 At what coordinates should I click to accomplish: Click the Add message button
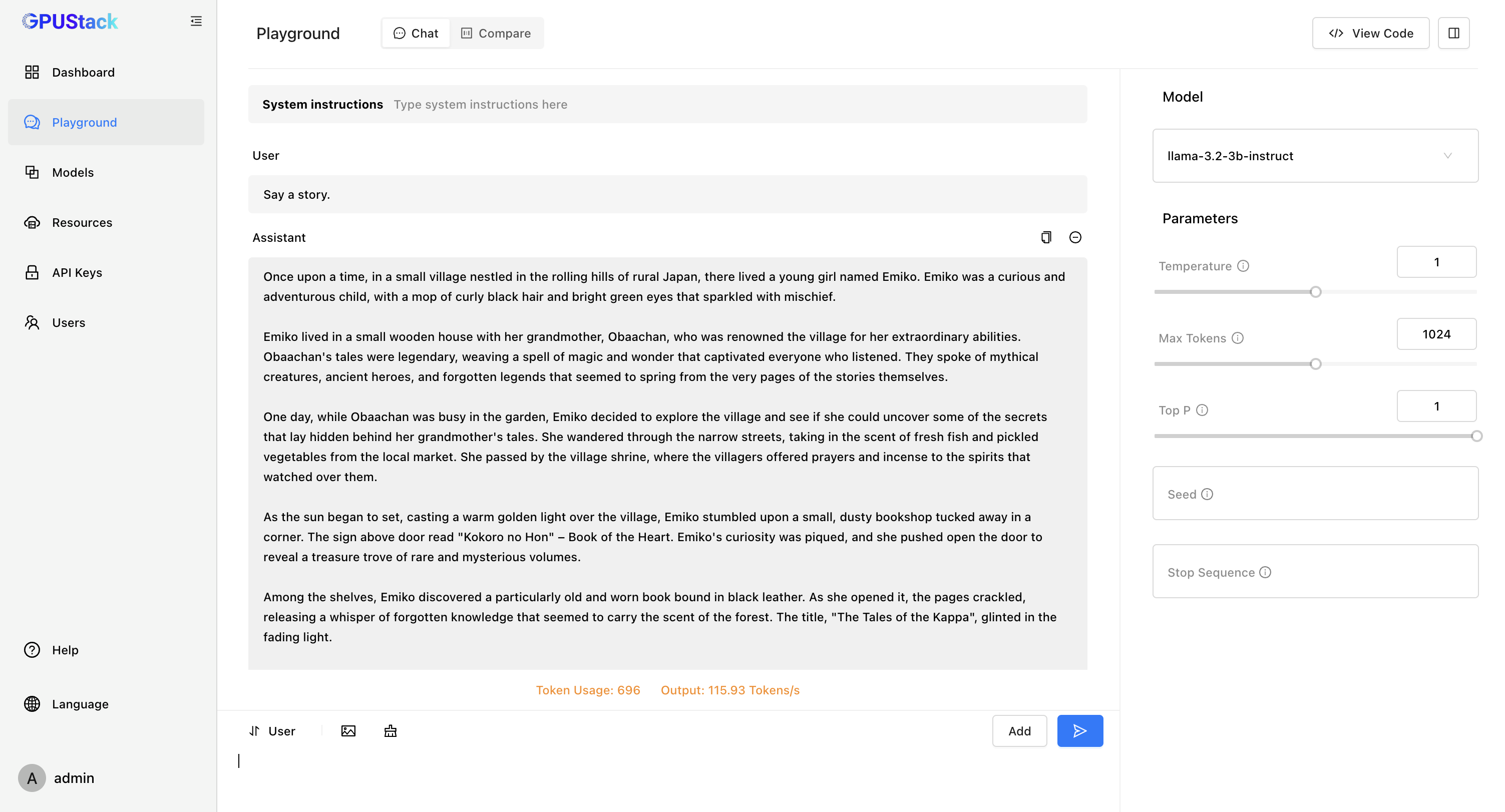click(x=1019, y=731)
